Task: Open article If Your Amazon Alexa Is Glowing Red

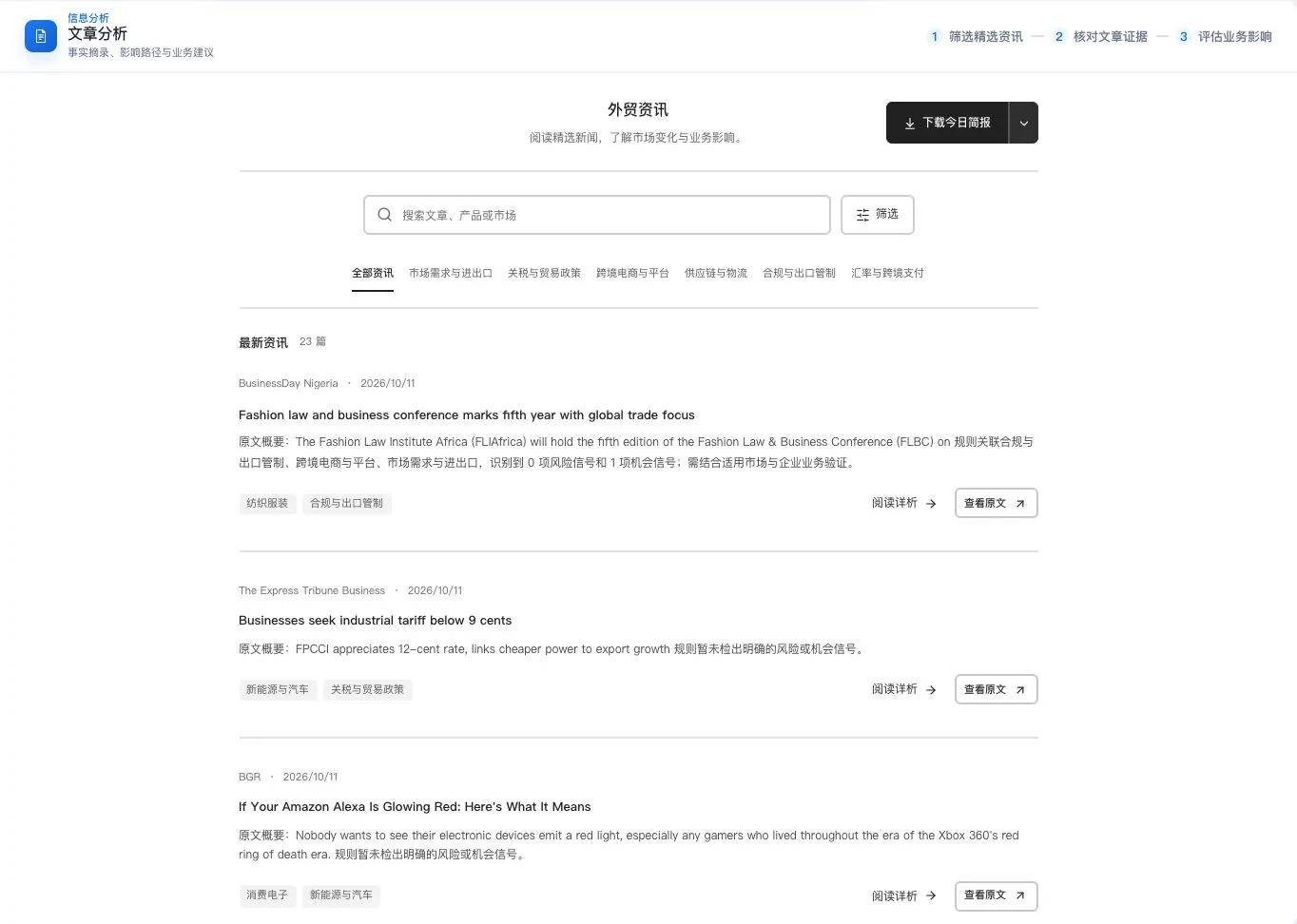Action: click(x=415, y=807)
